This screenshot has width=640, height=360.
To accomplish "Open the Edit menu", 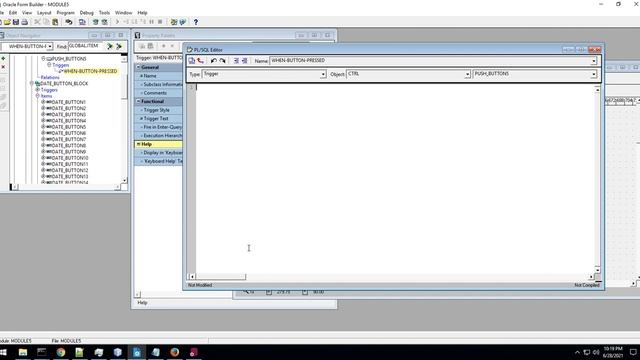I will coord(13,13).
